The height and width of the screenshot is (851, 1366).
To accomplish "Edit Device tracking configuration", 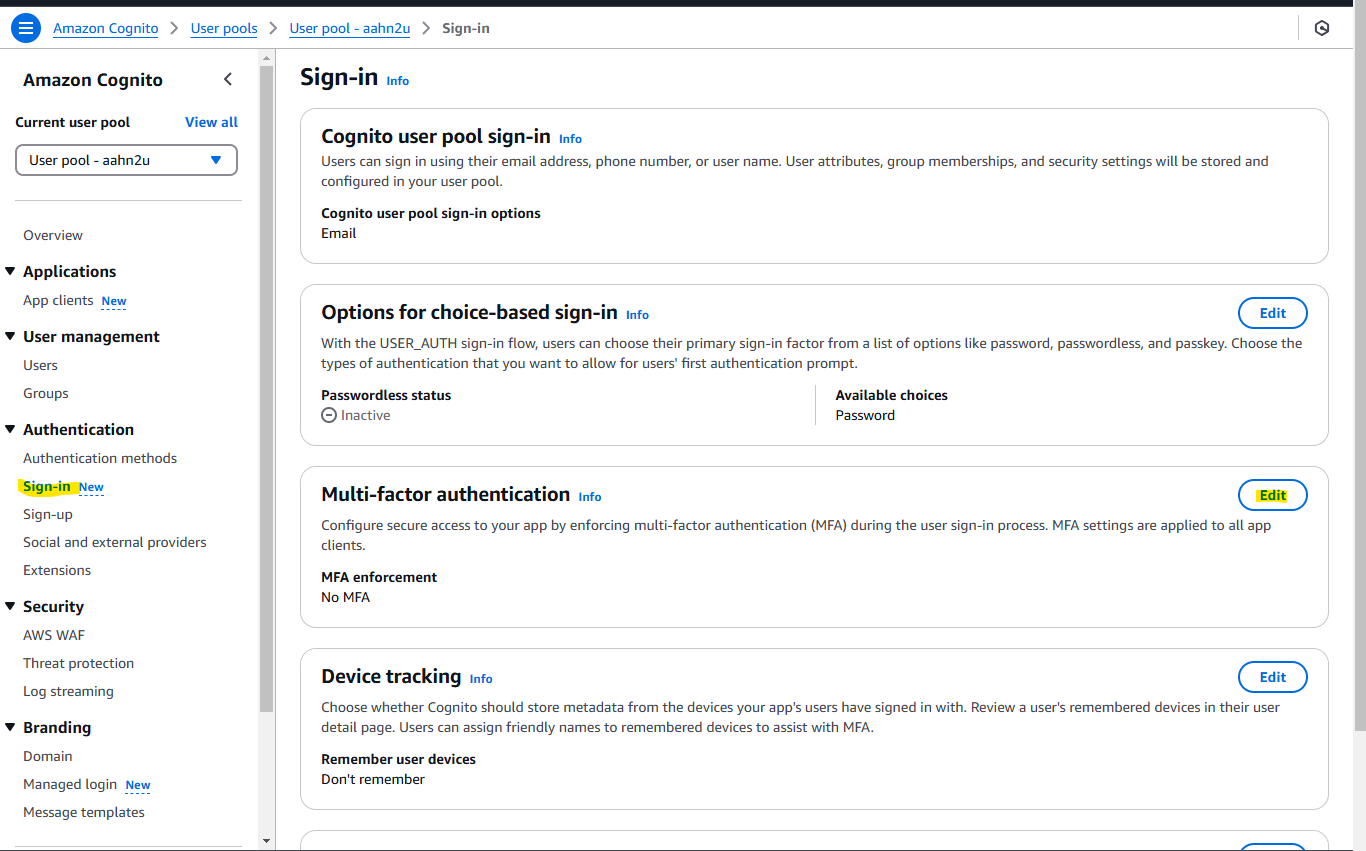I will [x=1272, y=677].
